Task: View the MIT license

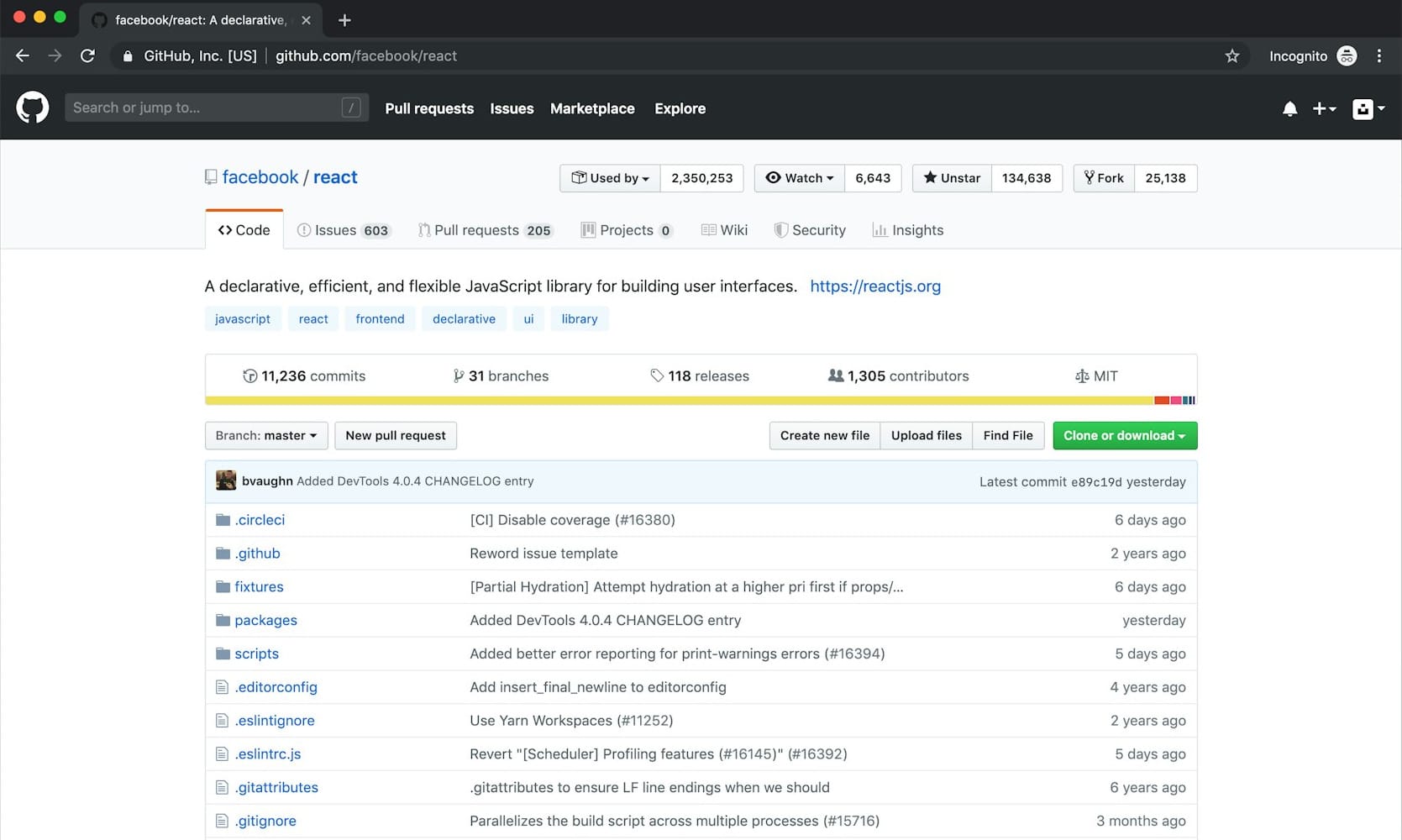Action: pos(1097,376)
